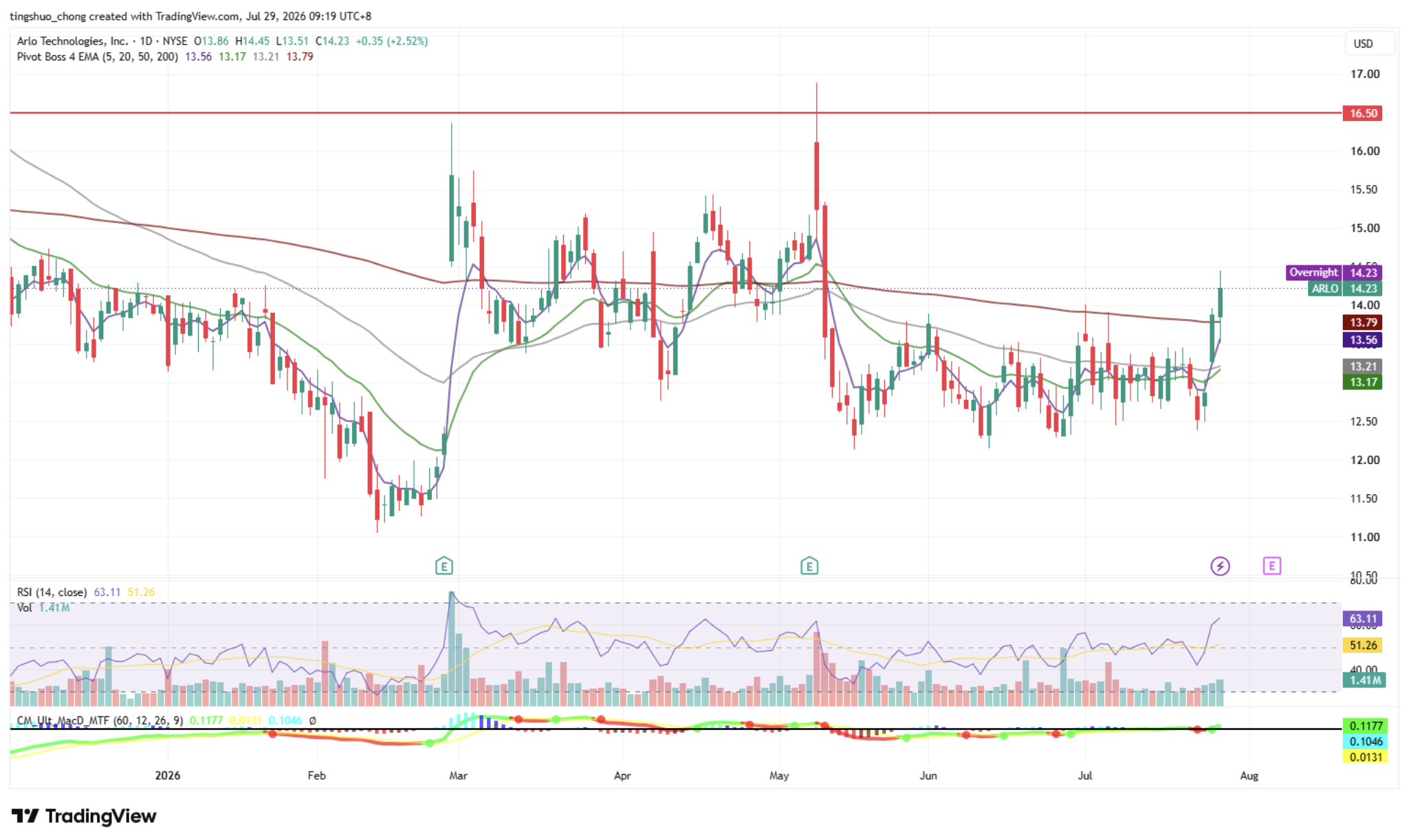Click the 1.41M volume axis label
This screenshot has height=840, width=1411.
click(1364, 680)
